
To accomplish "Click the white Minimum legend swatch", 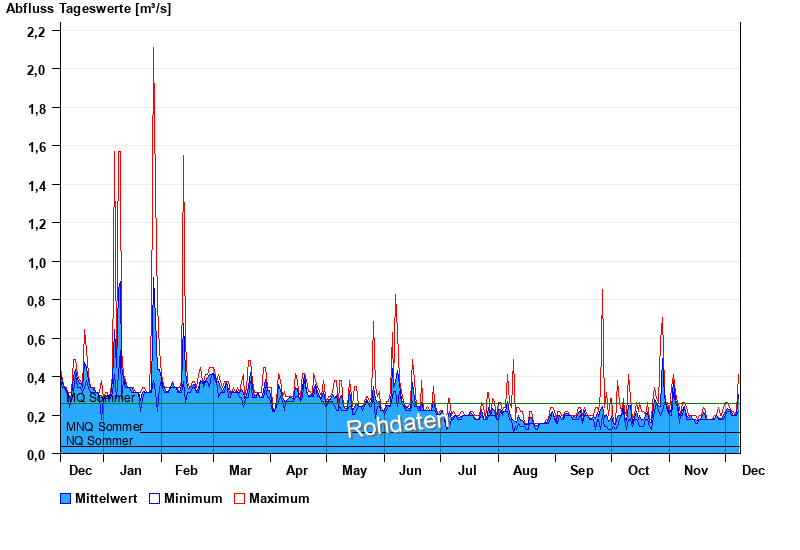I will (154, 498).
